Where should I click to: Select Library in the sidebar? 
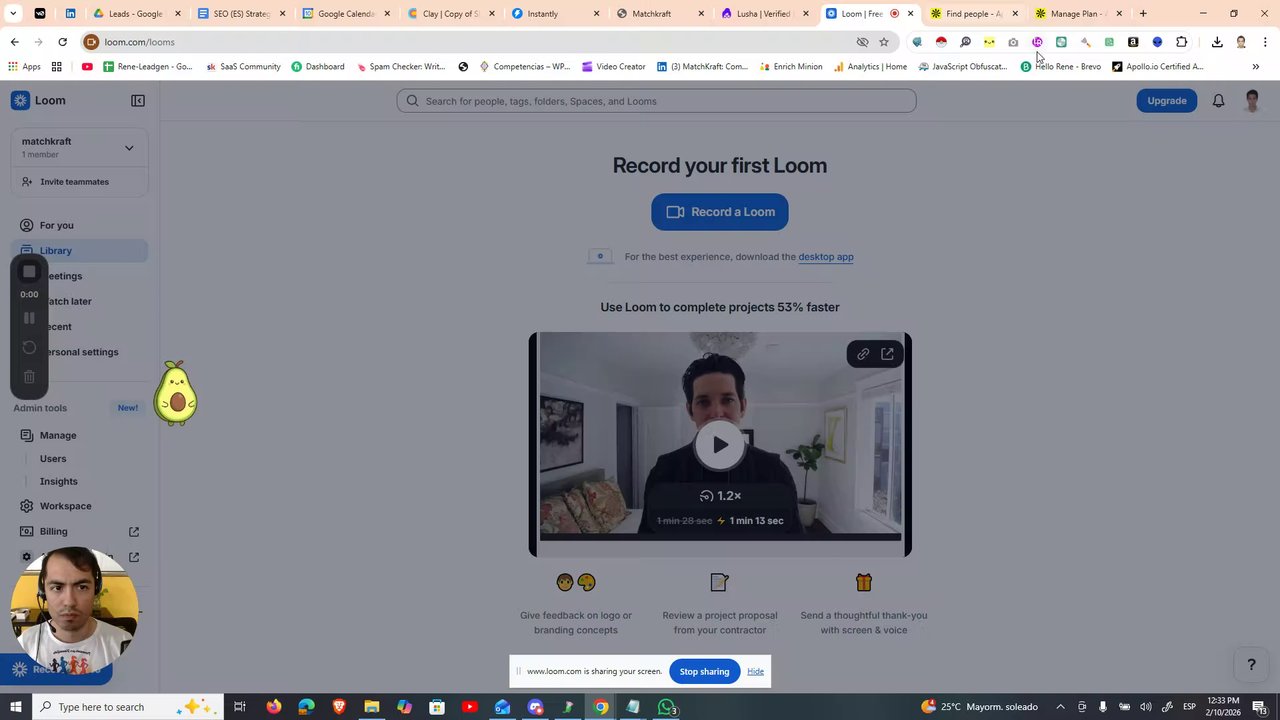pyautogui.click(x=80, y=251)
